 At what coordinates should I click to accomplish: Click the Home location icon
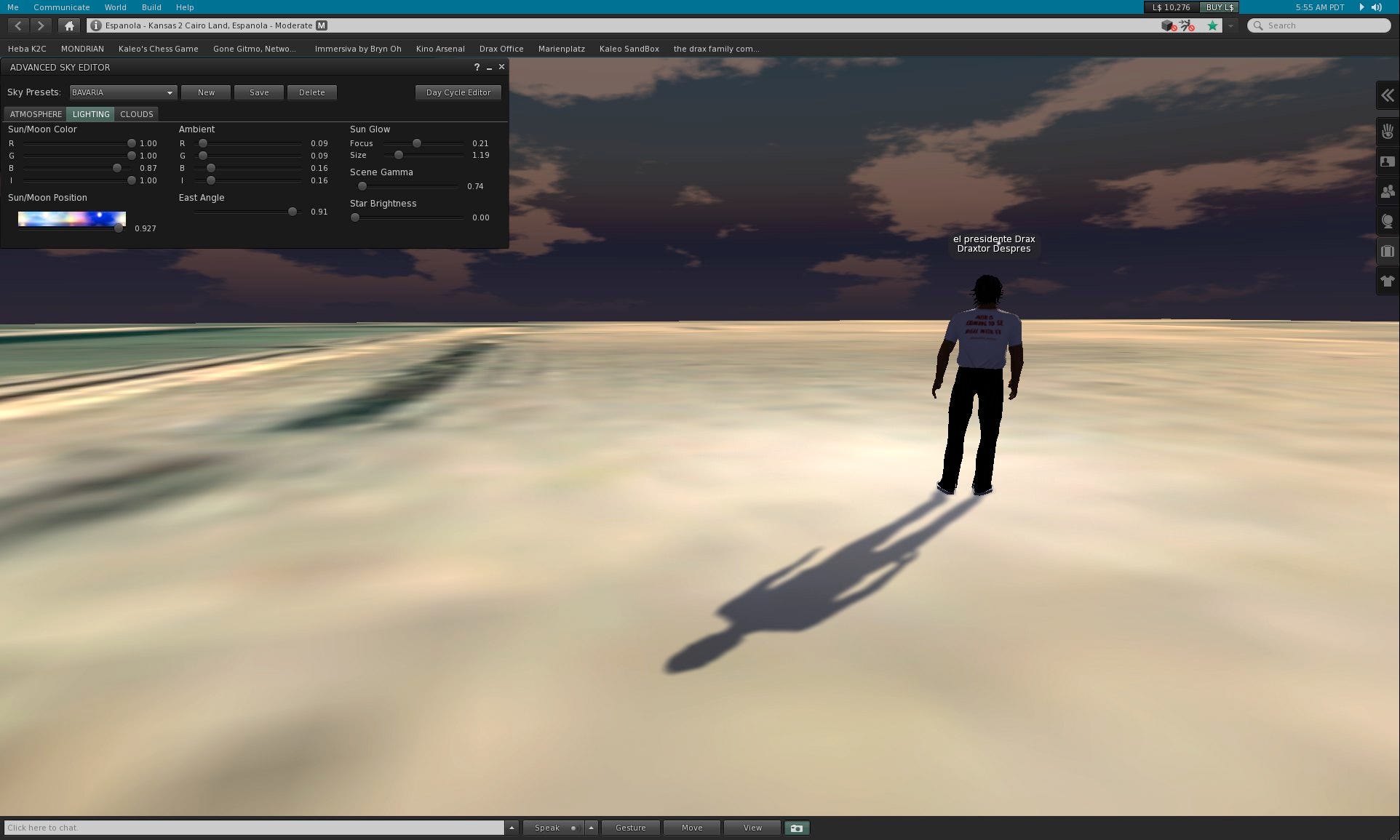69,25
